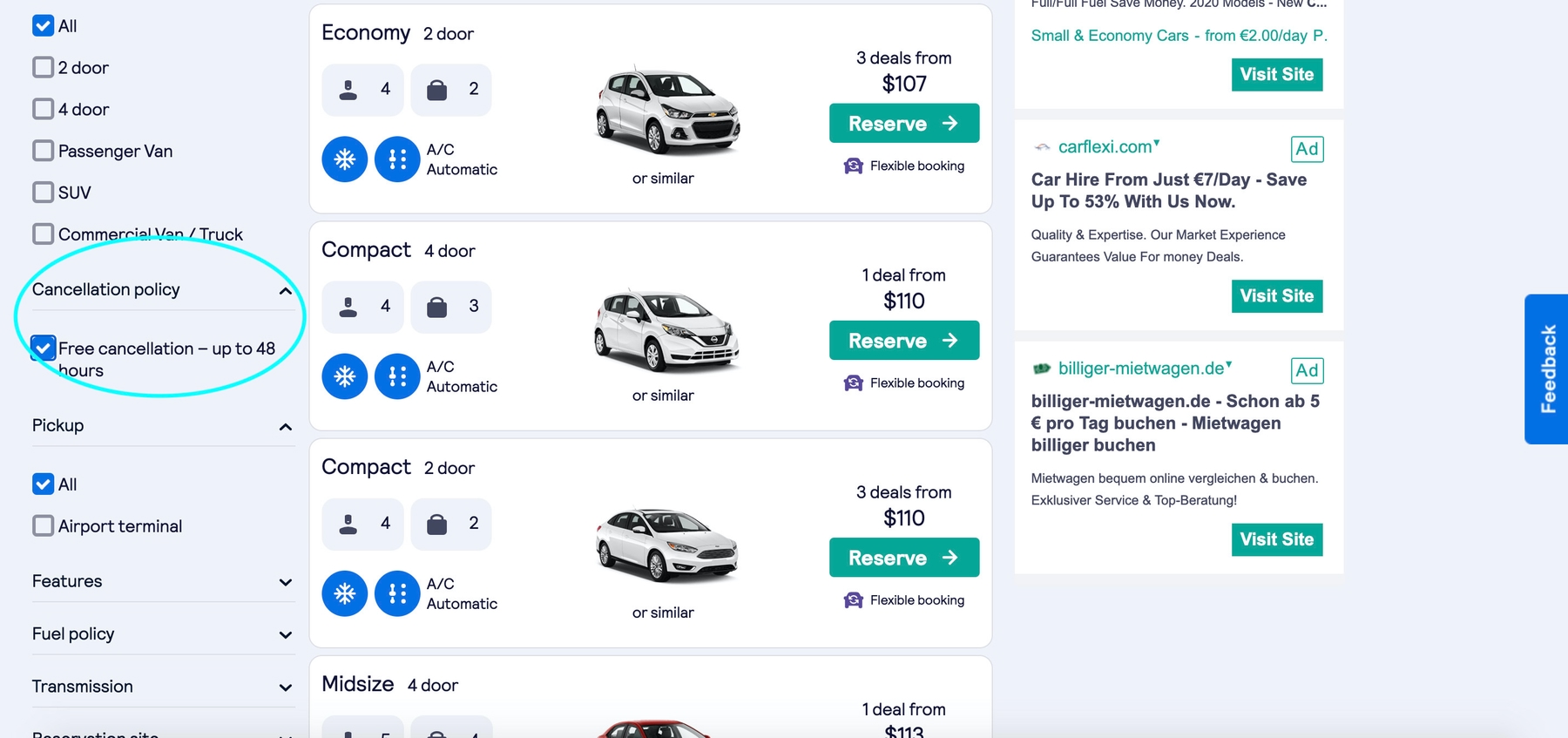Image resolution: width=1568 pixels, height=738 pixels.
Task: Click Visit Site for carflexi.com ad
Action: pyautogui.click(x=1276, y=296)
